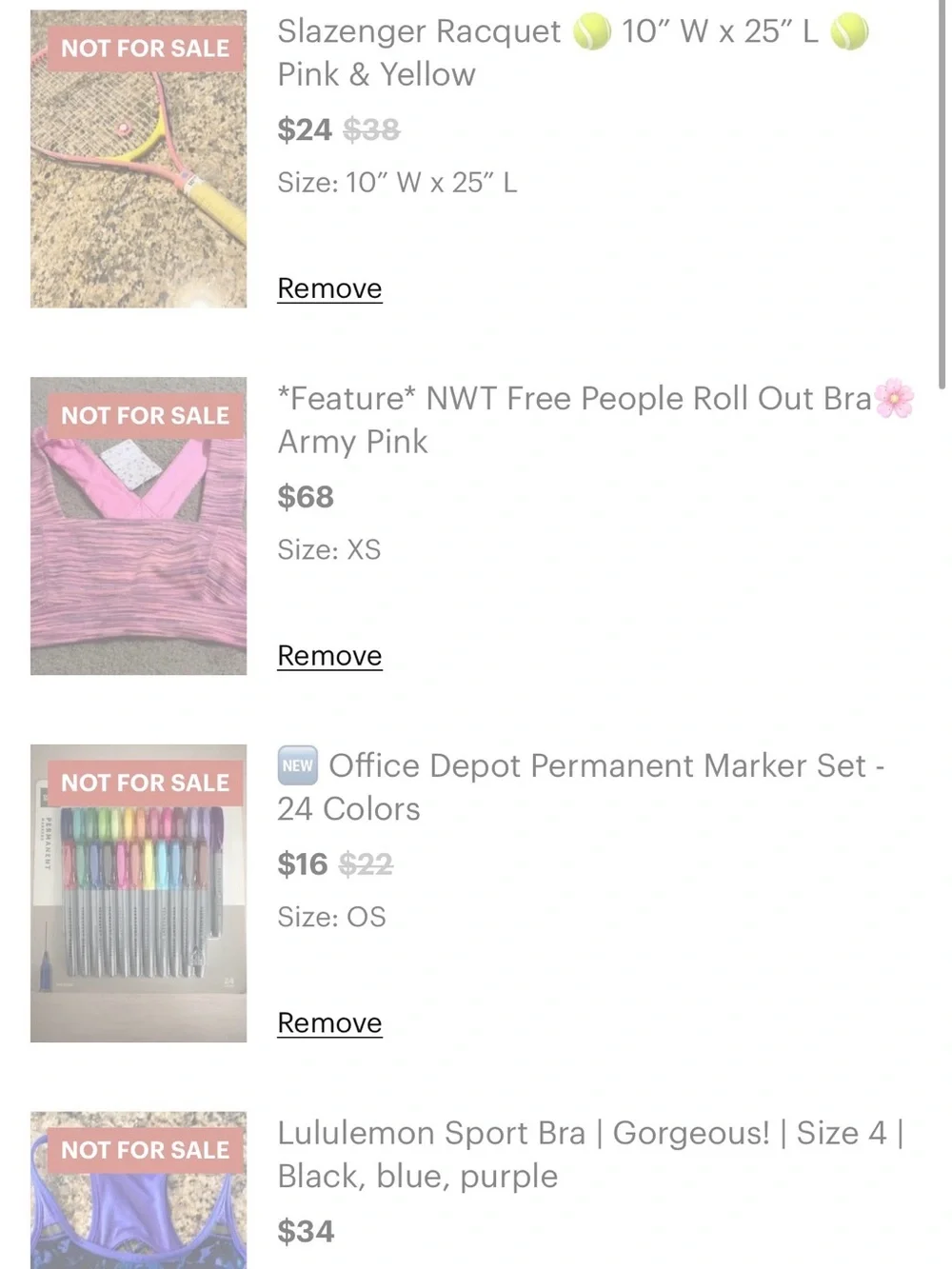The image size is (952, 1269).
Task: Open the Lululemon sport bra thumbnail
Action: coord(138,1190)
